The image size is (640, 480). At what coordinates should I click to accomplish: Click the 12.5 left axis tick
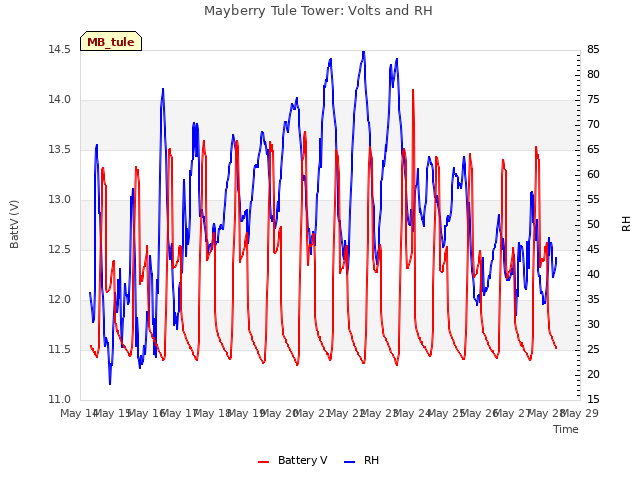click(59, 249)
